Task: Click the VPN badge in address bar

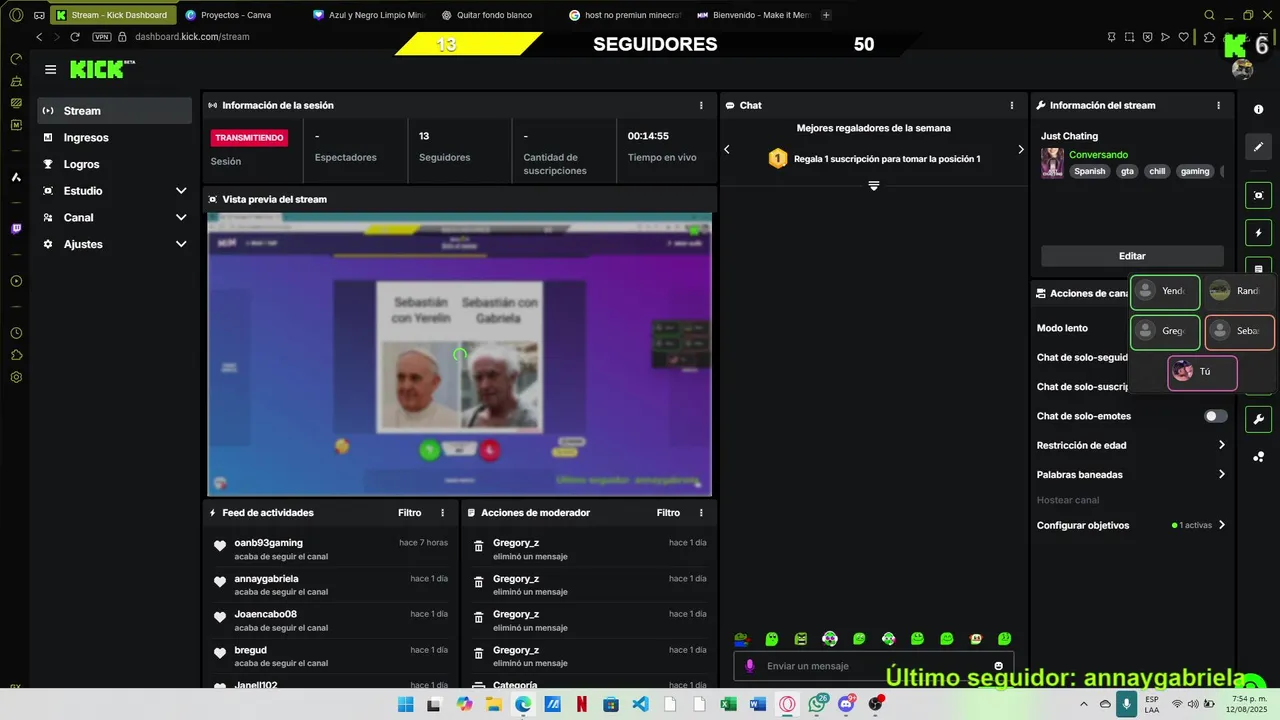Action: tap(101, 37)
